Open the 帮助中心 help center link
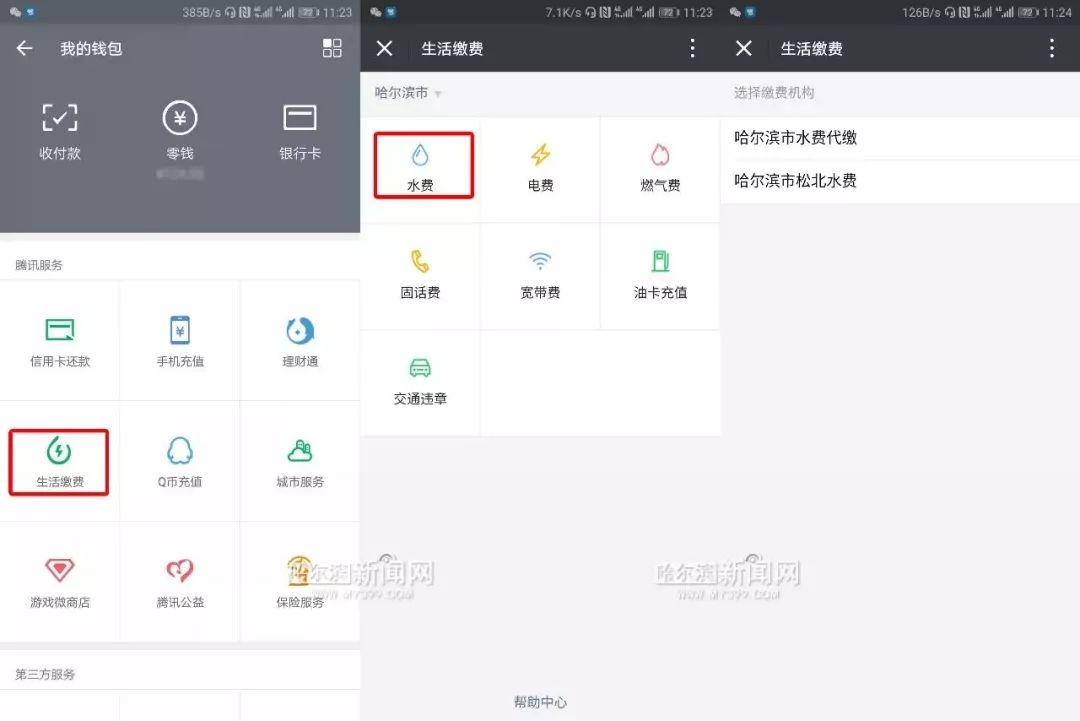 coord(540,701)
